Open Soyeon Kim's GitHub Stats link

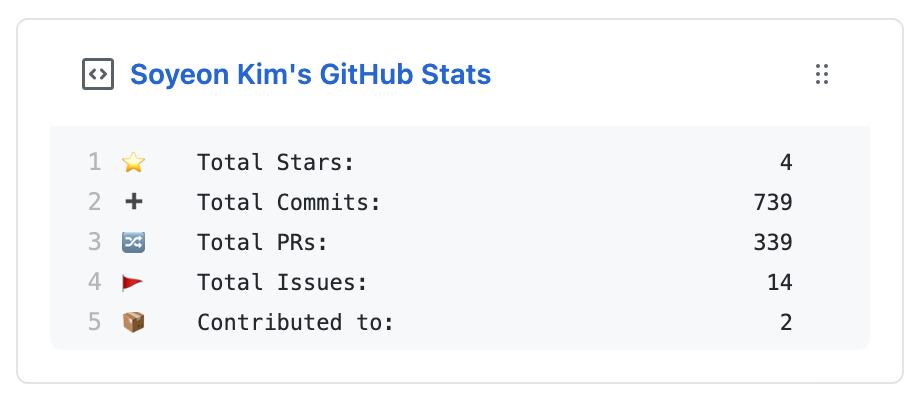310,75
